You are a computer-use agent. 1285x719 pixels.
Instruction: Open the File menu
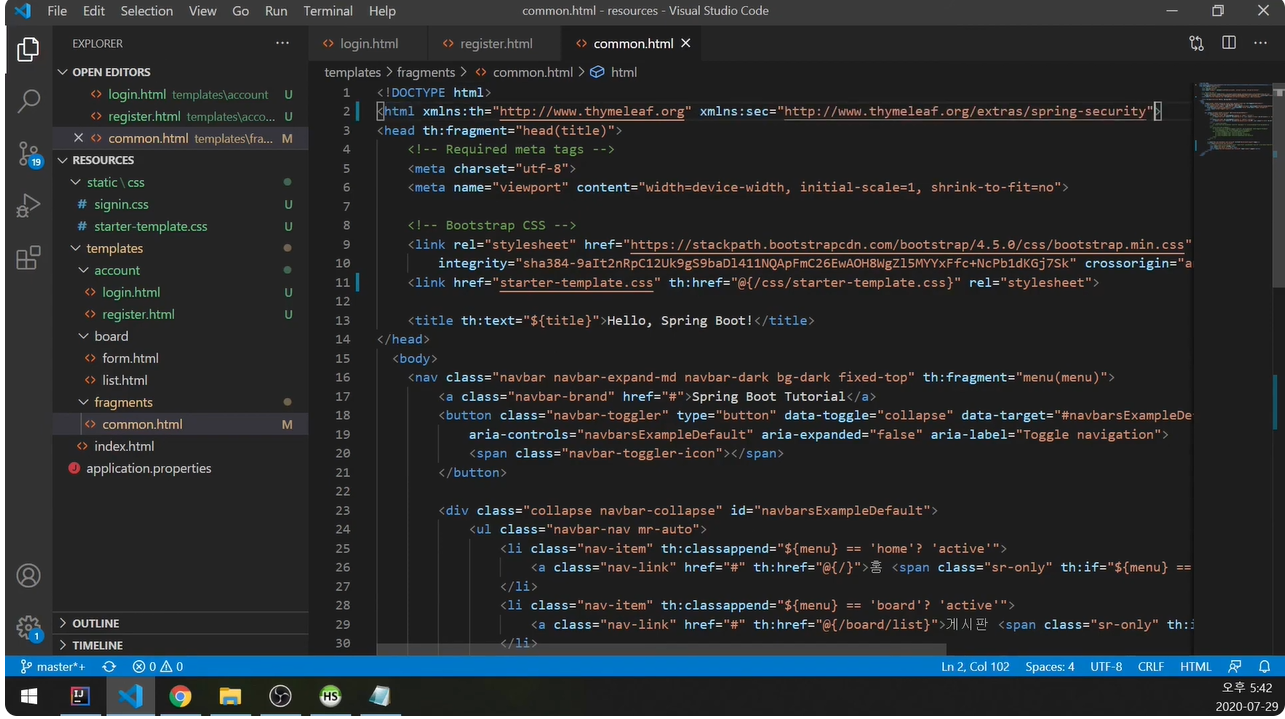(x=57, y=11)
